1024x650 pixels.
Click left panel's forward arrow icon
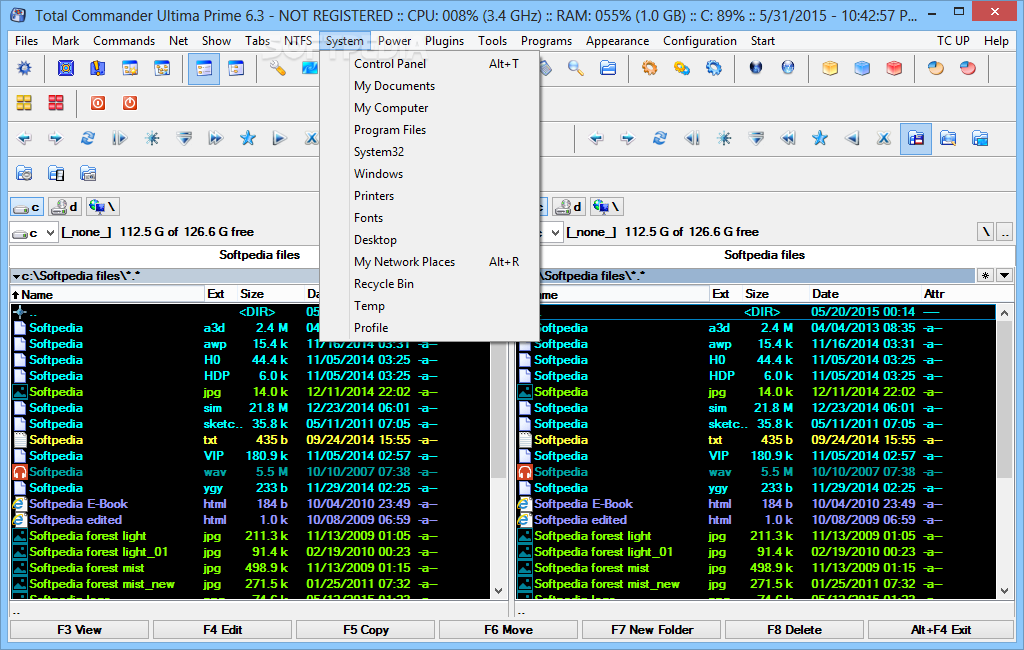click(56, 138)
